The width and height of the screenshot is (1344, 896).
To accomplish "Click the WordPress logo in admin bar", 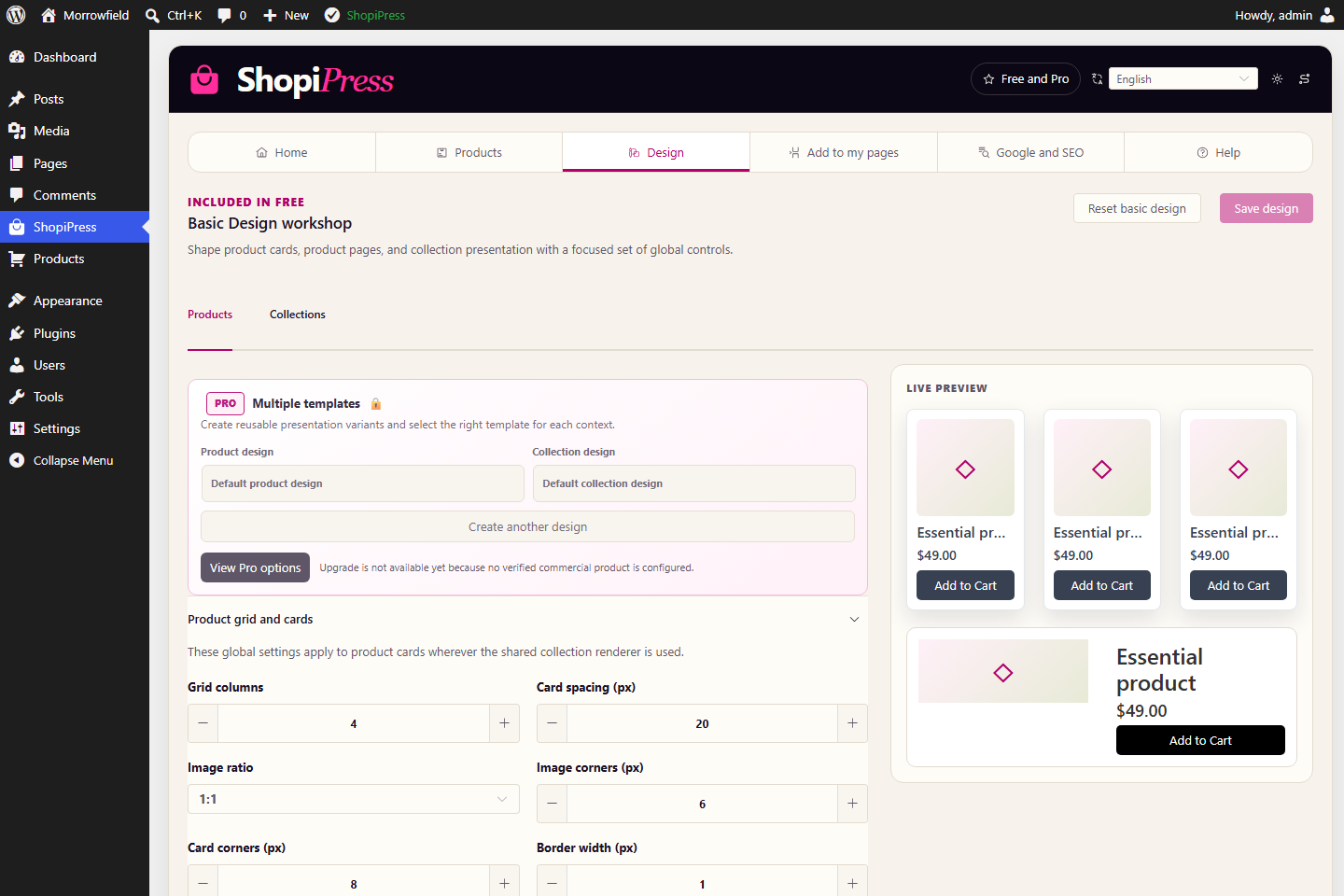I will pos(16,15).
